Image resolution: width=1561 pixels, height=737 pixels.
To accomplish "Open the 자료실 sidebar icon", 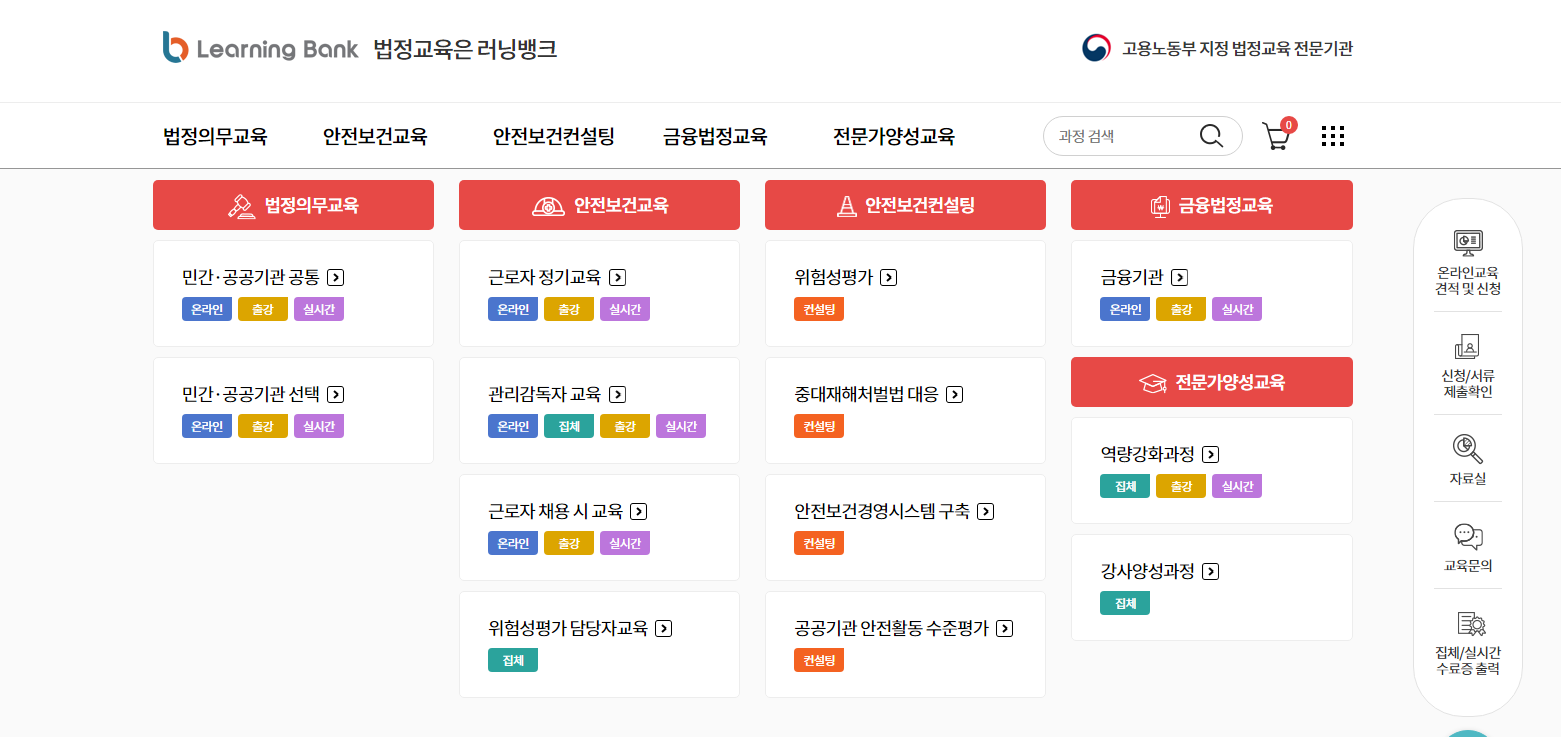I will 1467,455.
